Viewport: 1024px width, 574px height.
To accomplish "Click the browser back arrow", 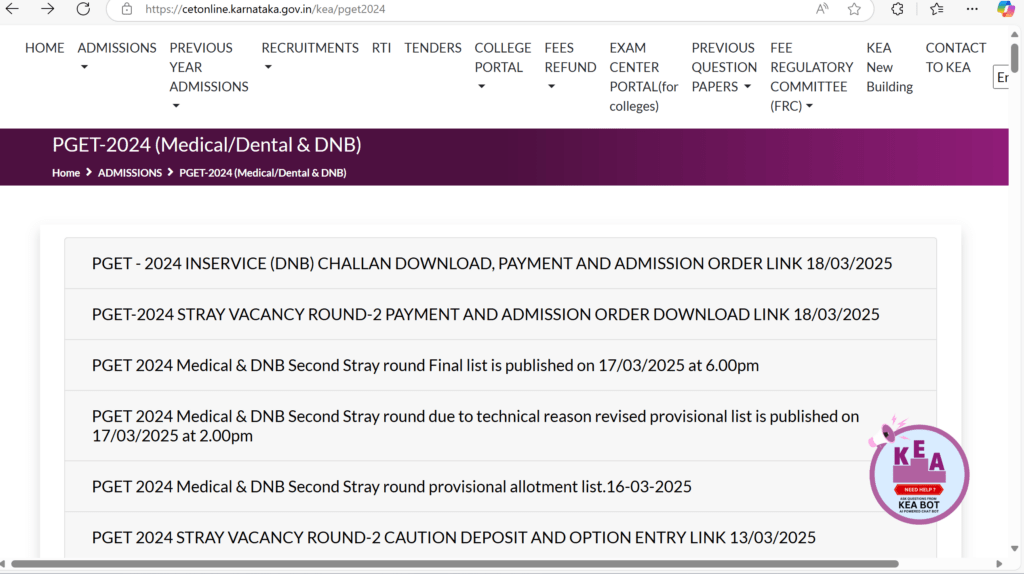I will click(12, 9).
